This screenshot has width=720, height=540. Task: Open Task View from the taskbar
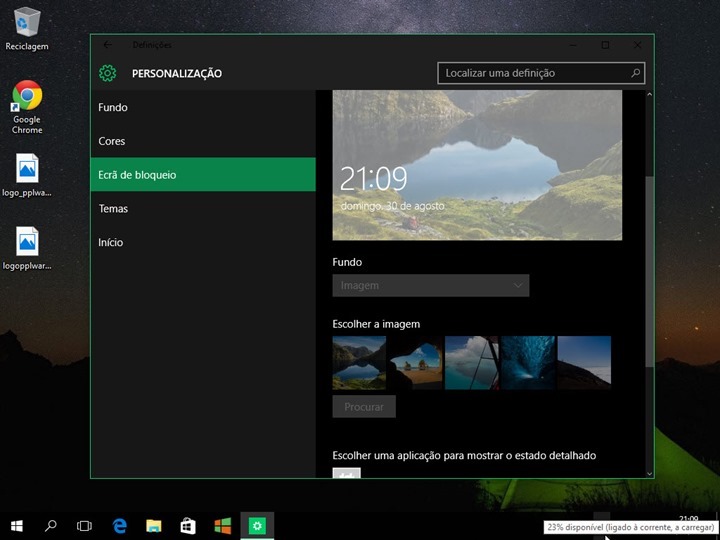[84, 526]
